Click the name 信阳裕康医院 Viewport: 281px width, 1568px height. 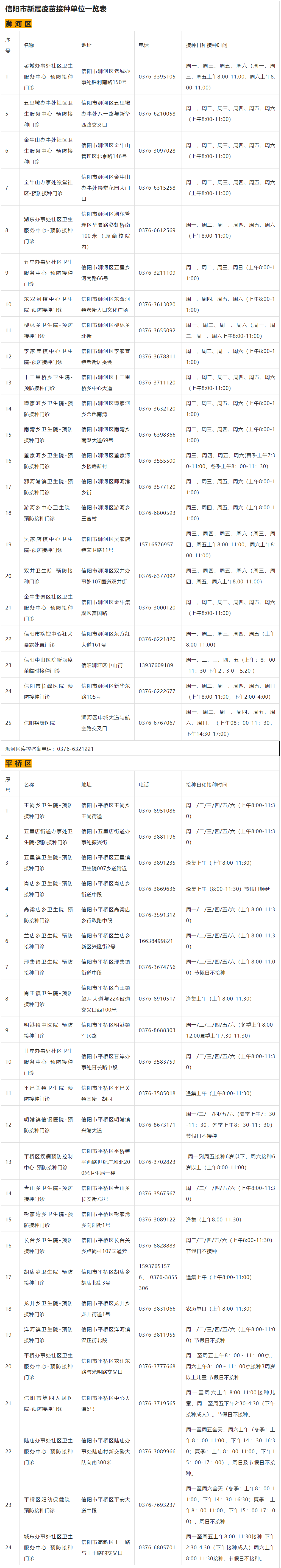(x=40, y=723)
